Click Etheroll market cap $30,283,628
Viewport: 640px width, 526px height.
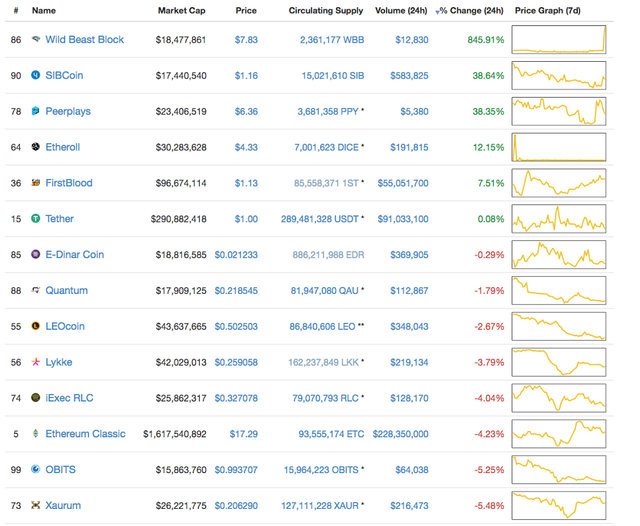point(181,147)
